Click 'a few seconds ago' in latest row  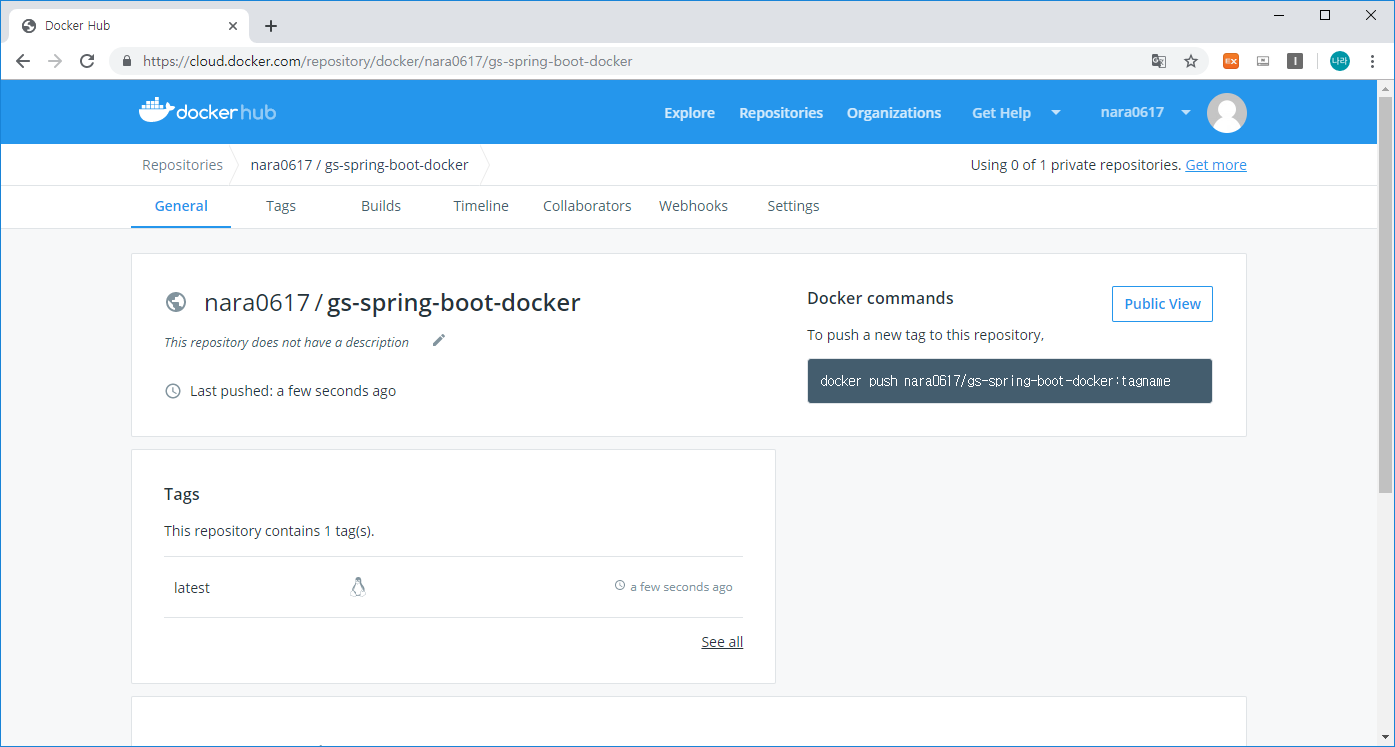coord(681,587)
